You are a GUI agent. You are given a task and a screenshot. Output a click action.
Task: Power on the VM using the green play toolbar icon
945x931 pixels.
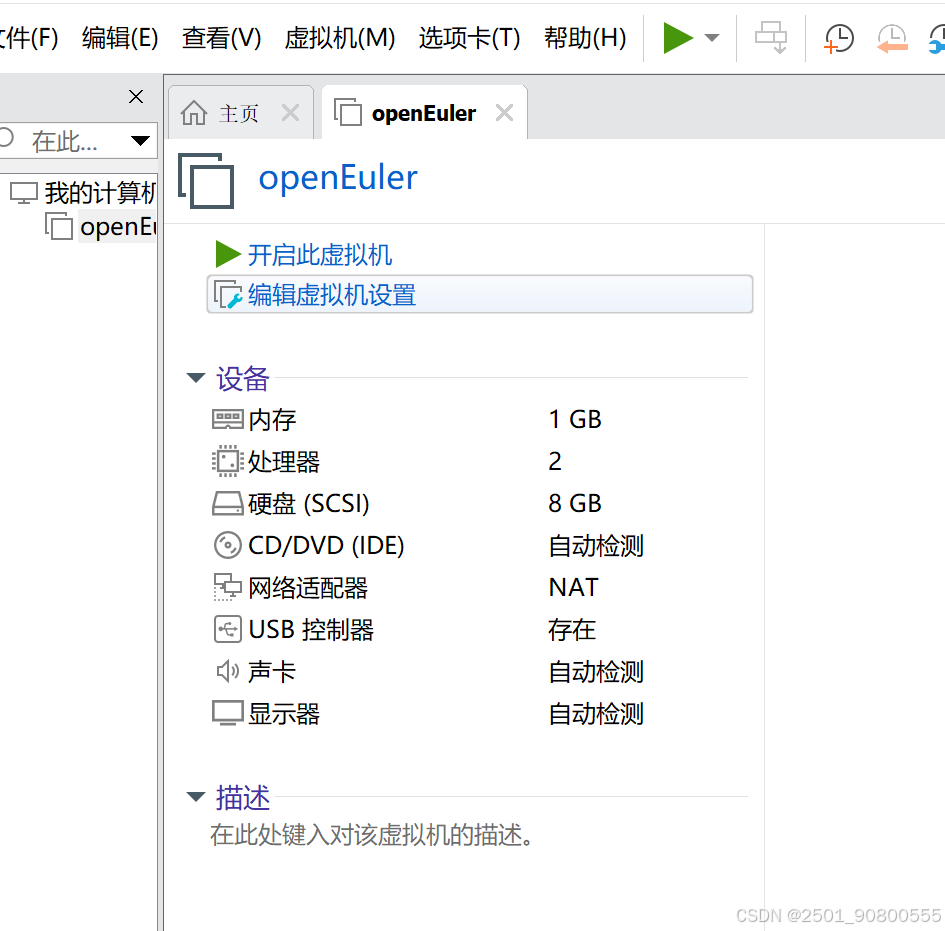click(x=679, y=38)
